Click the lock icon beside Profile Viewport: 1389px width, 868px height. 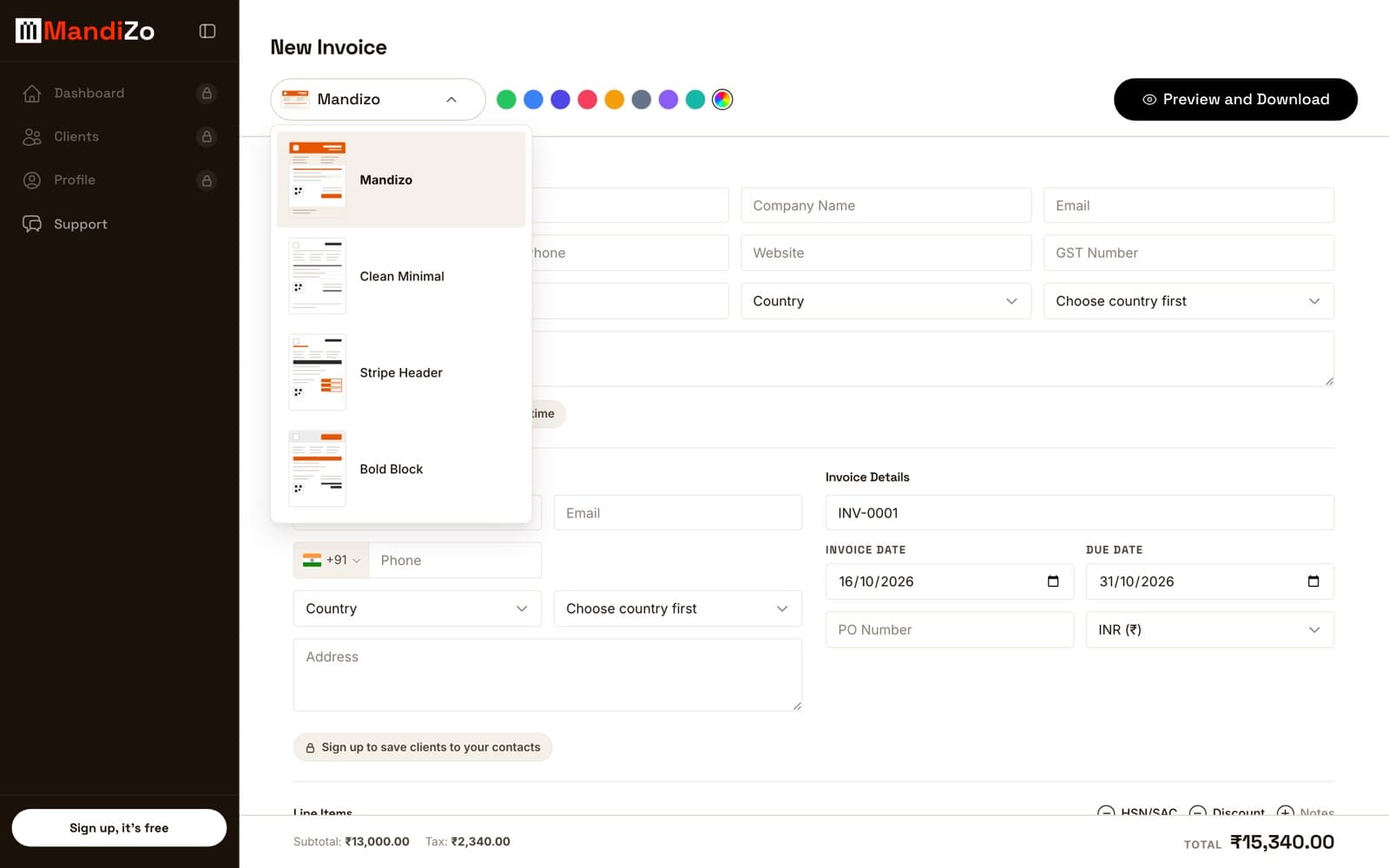207,181
